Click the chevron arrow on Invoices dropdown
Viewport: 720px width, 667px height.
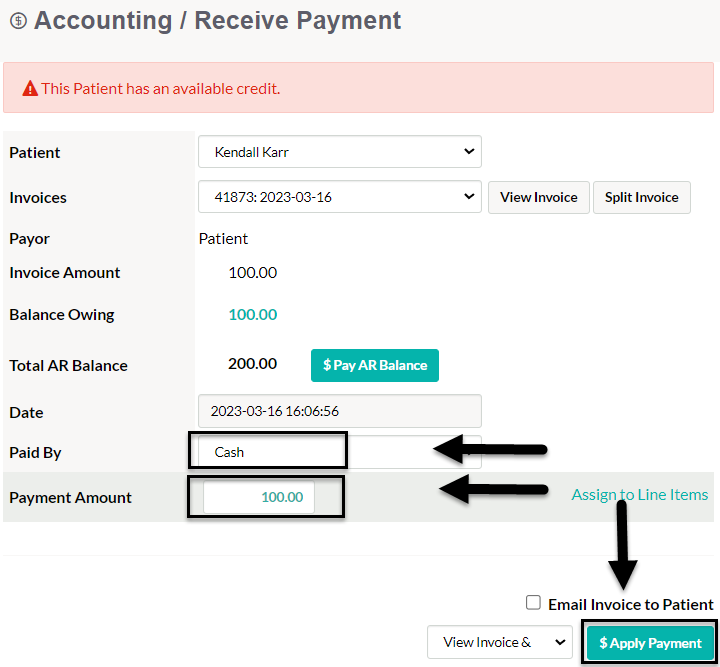tap(469, 196)
